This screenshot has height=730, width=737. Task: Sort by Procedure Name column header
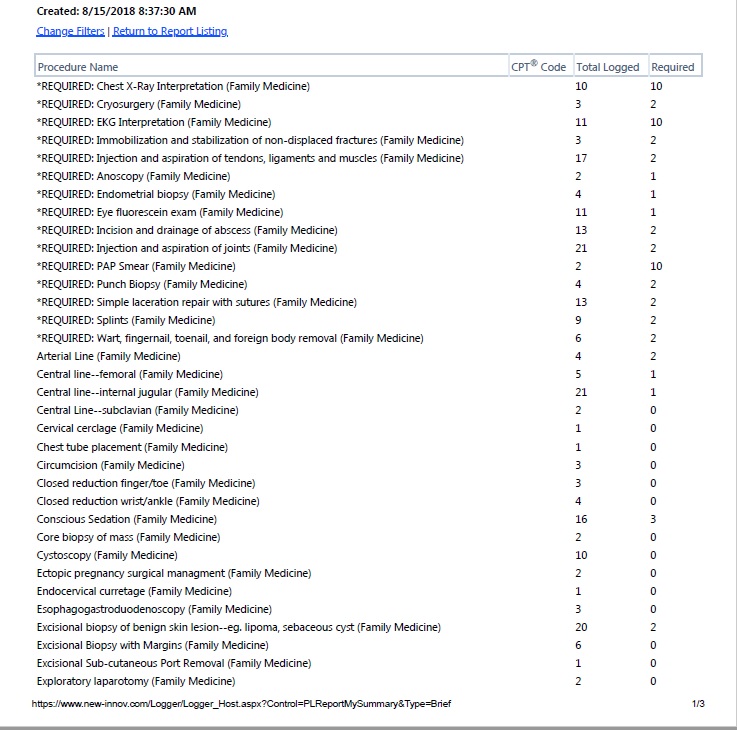[78, 67]
